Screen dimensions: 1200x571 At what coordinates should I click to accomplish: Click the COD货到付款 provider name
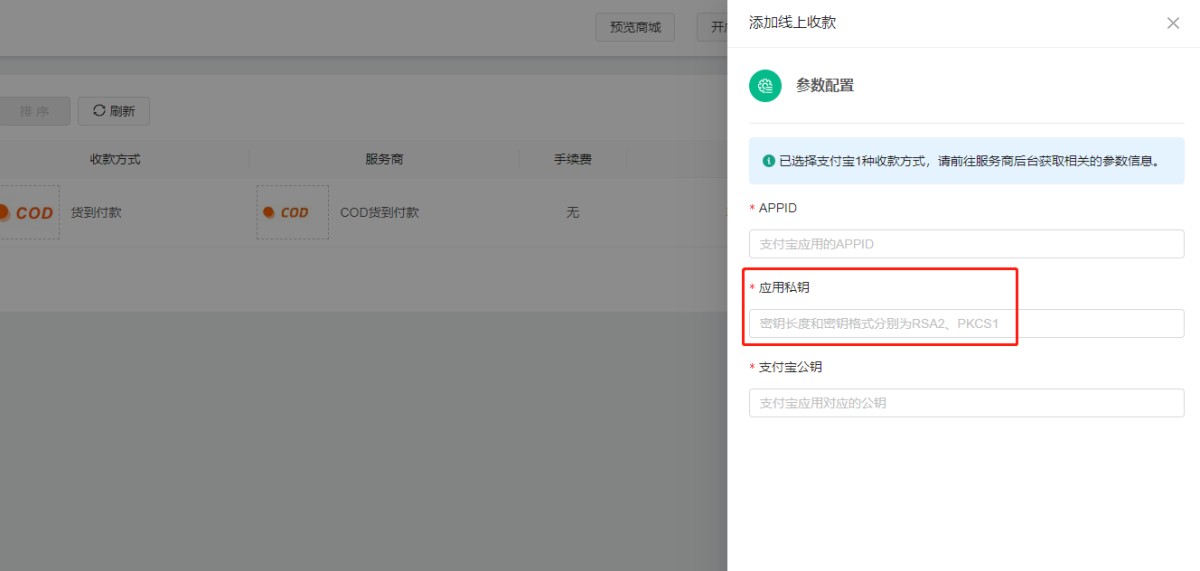coord(379,212)
